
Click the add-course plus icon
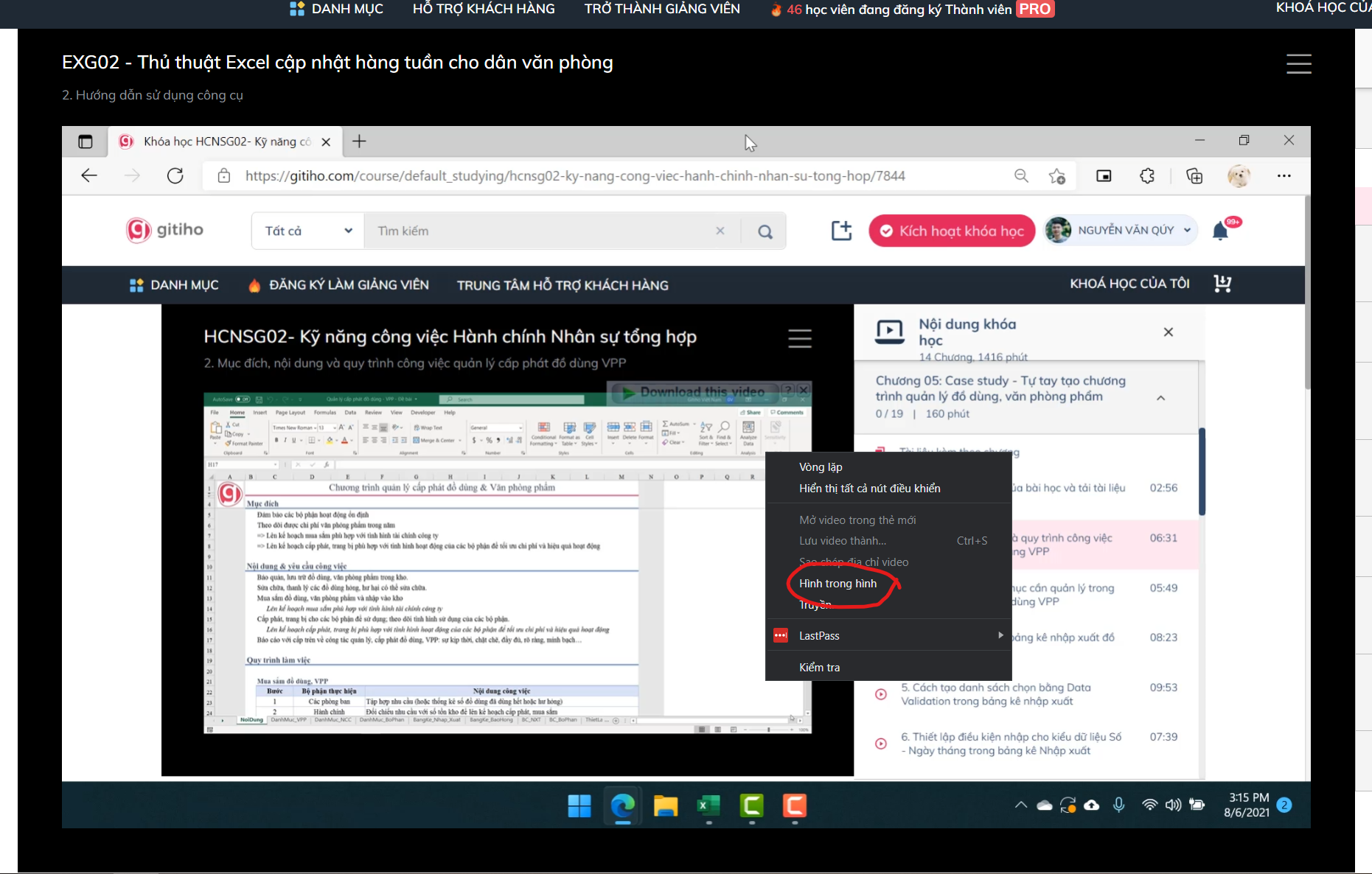841,231
